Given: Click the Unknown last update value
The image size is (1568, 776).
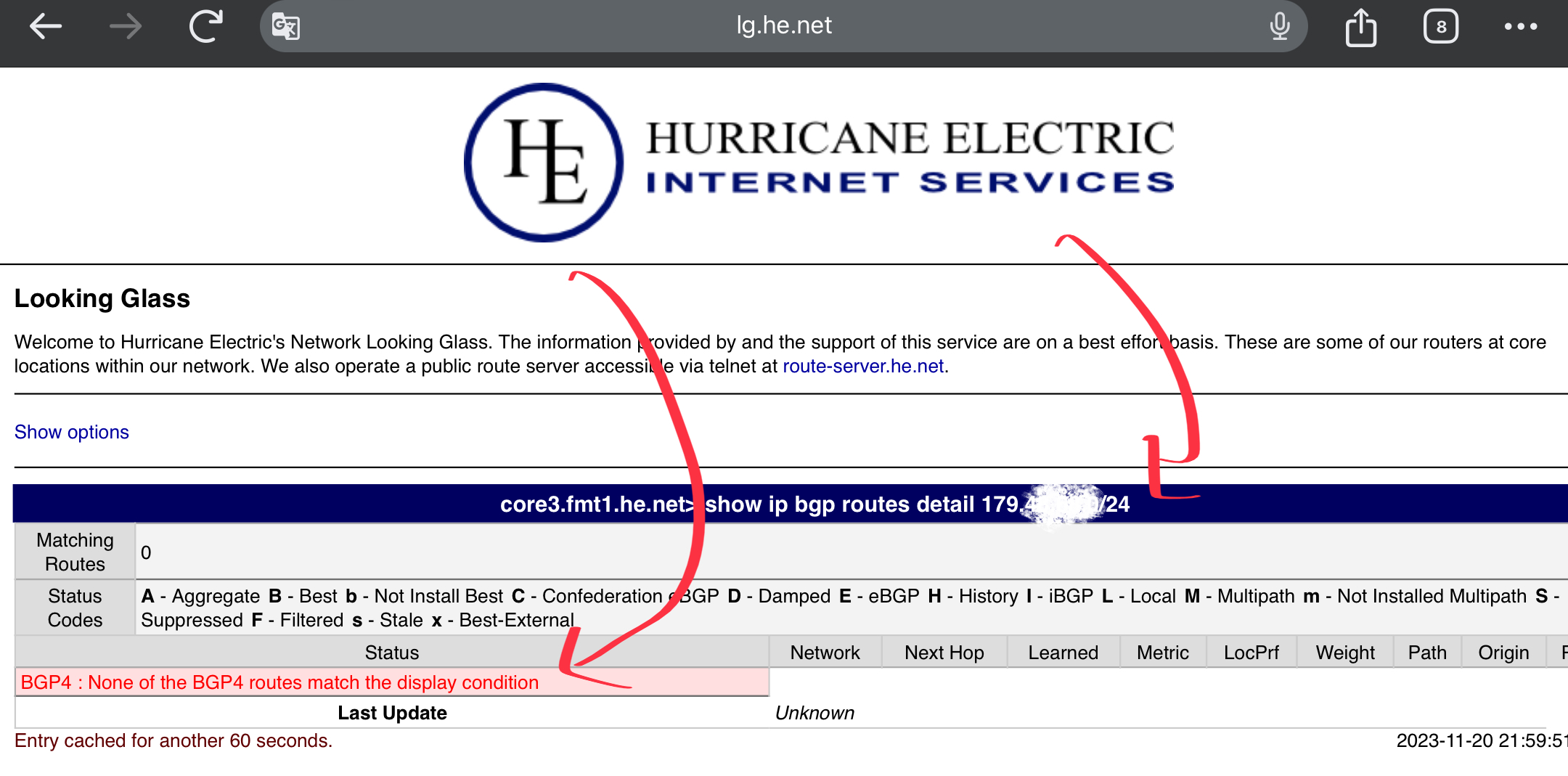Looking at the screenshot, I should tap(814, 713).
